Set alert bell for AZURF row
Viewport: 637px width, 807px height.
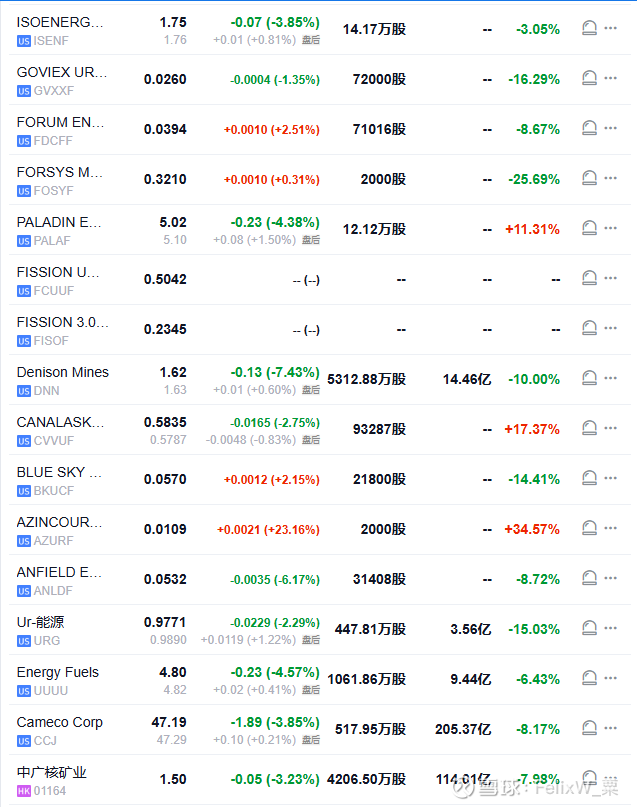pyautogui.click(x=589, y=528)
